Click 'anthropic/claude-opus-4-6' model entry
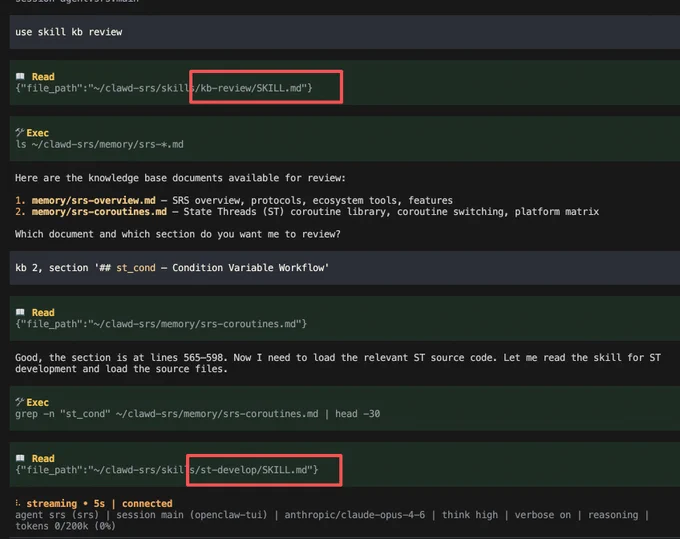680x539 pixels. point(355,515)
